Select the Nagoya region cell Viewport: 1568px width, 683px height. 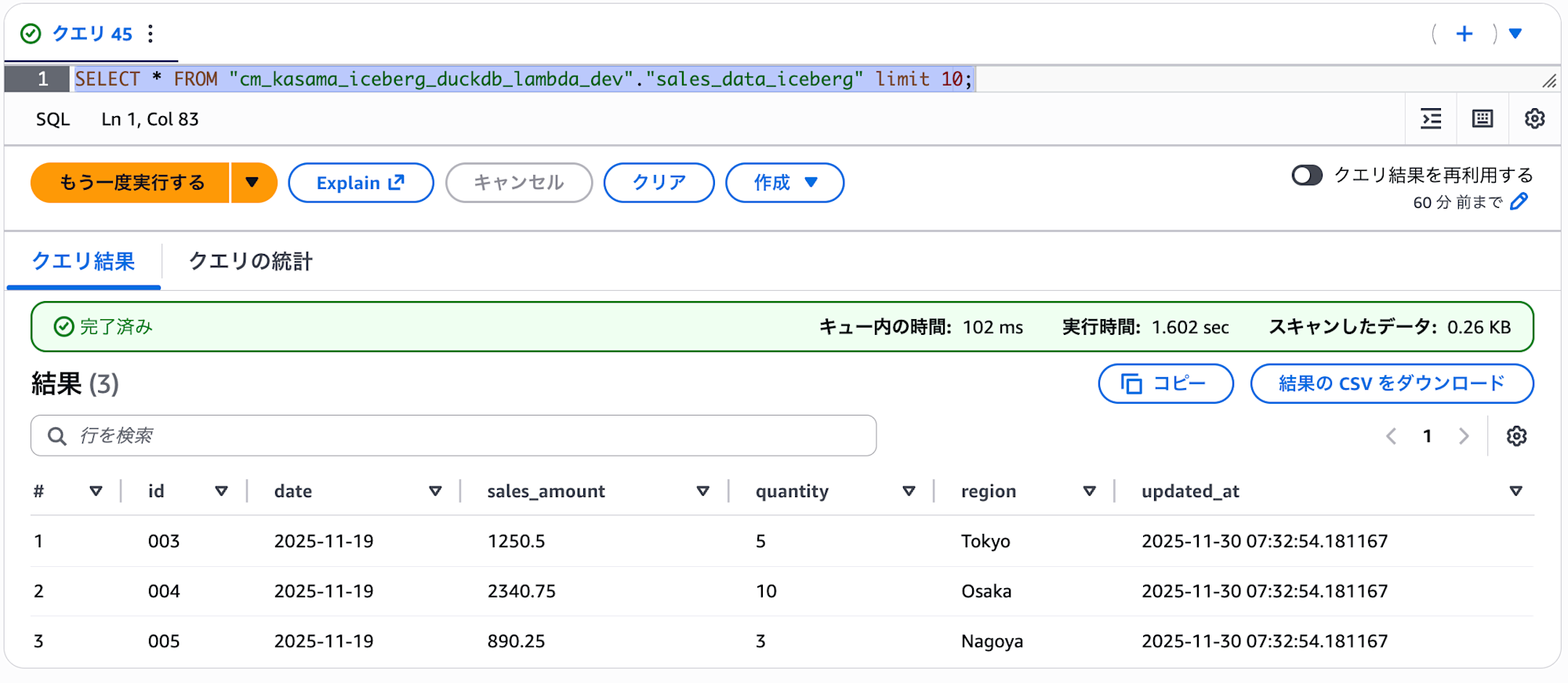992,641
